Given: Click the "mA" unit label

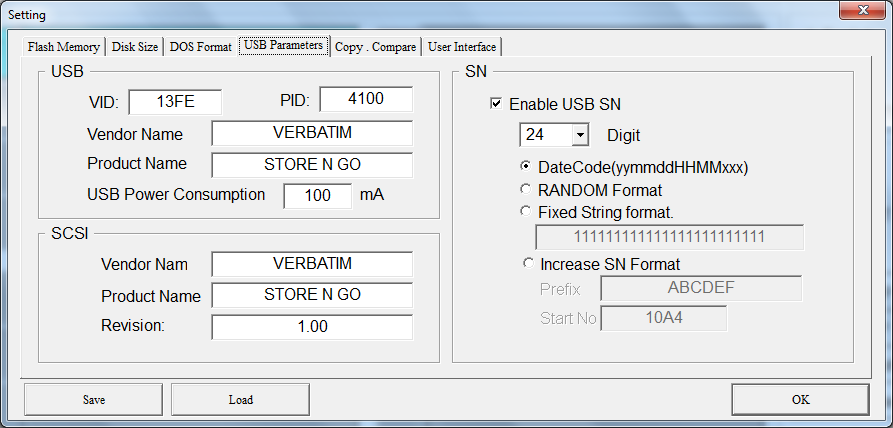Looking at the screenshot, I should (372, 195).
